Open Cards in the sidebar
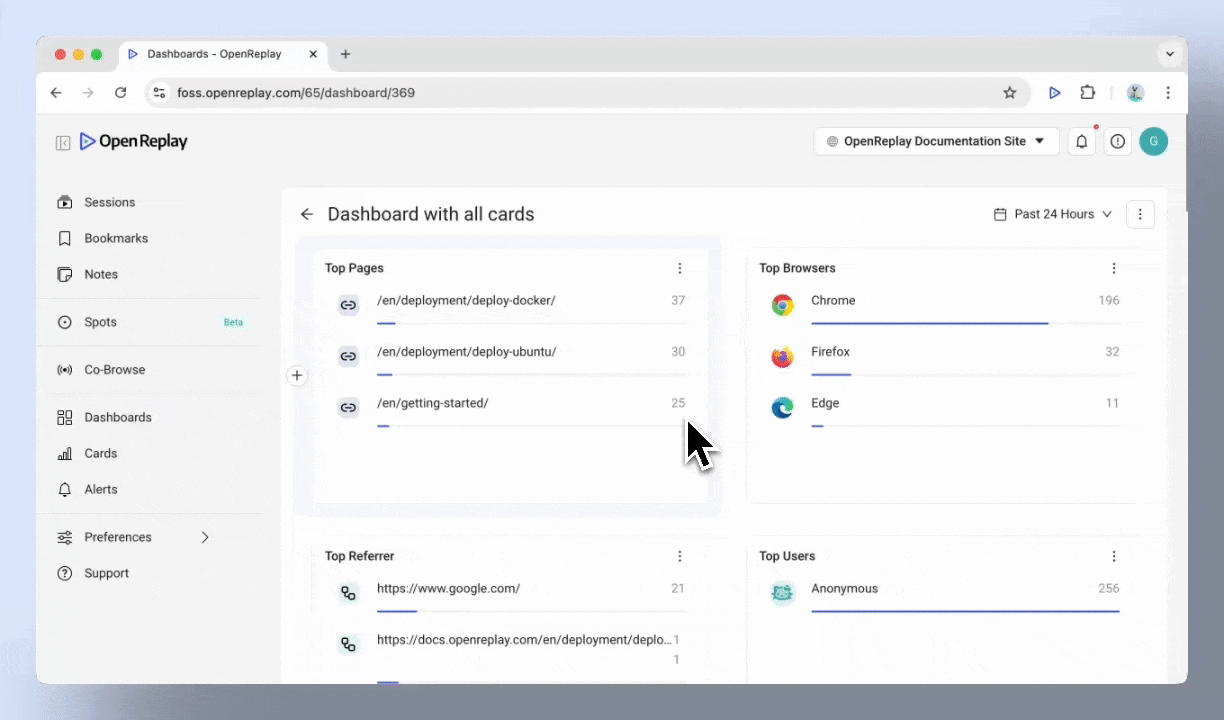 tap(101, 453)
